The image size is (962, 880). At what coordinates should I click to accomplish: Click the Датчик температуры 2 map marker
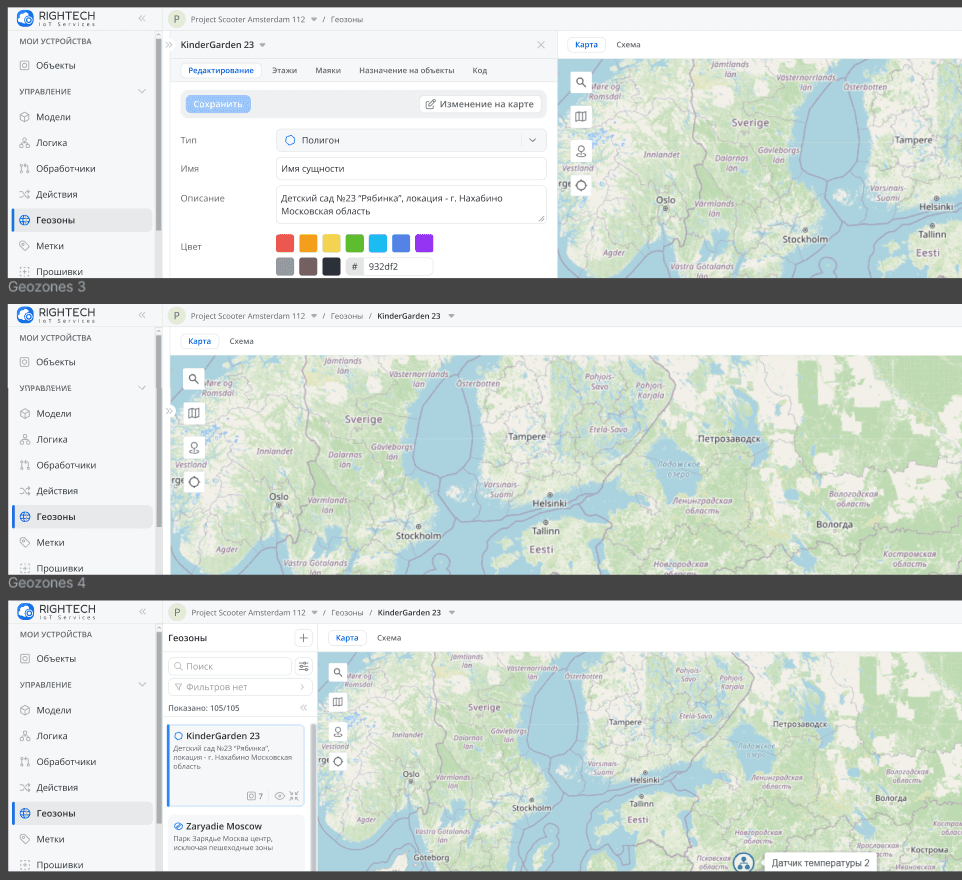(743, 862)
